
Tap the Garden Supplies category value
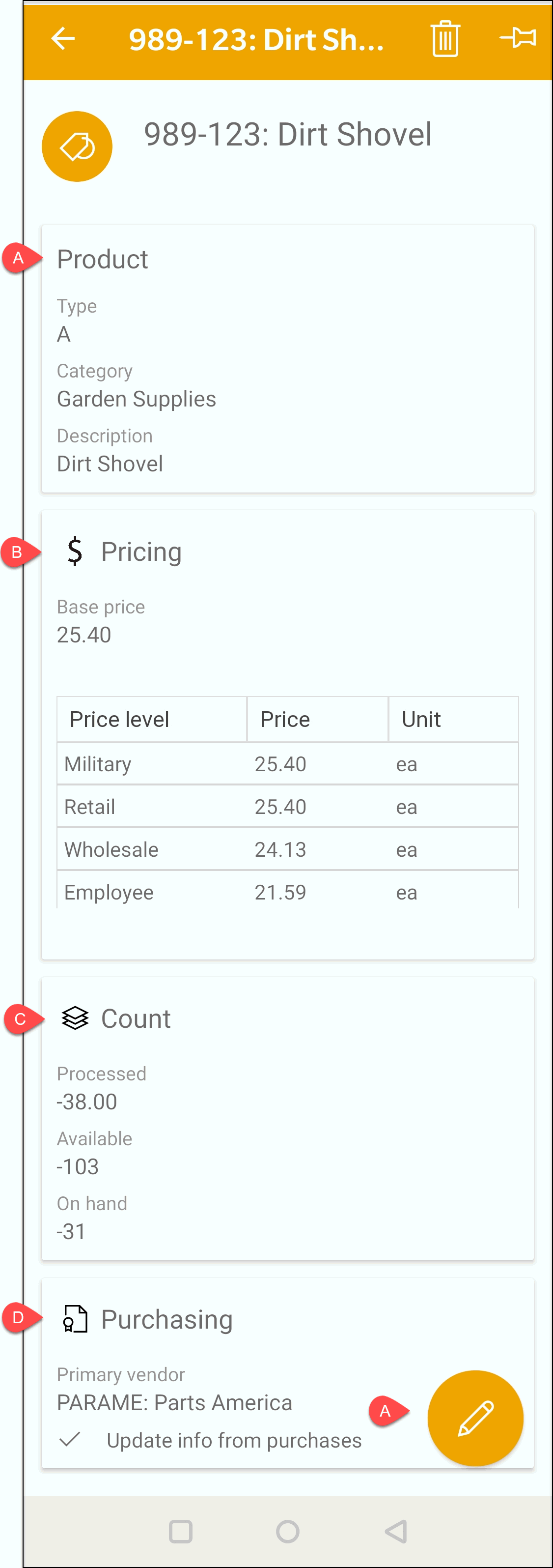coord(136,399)
